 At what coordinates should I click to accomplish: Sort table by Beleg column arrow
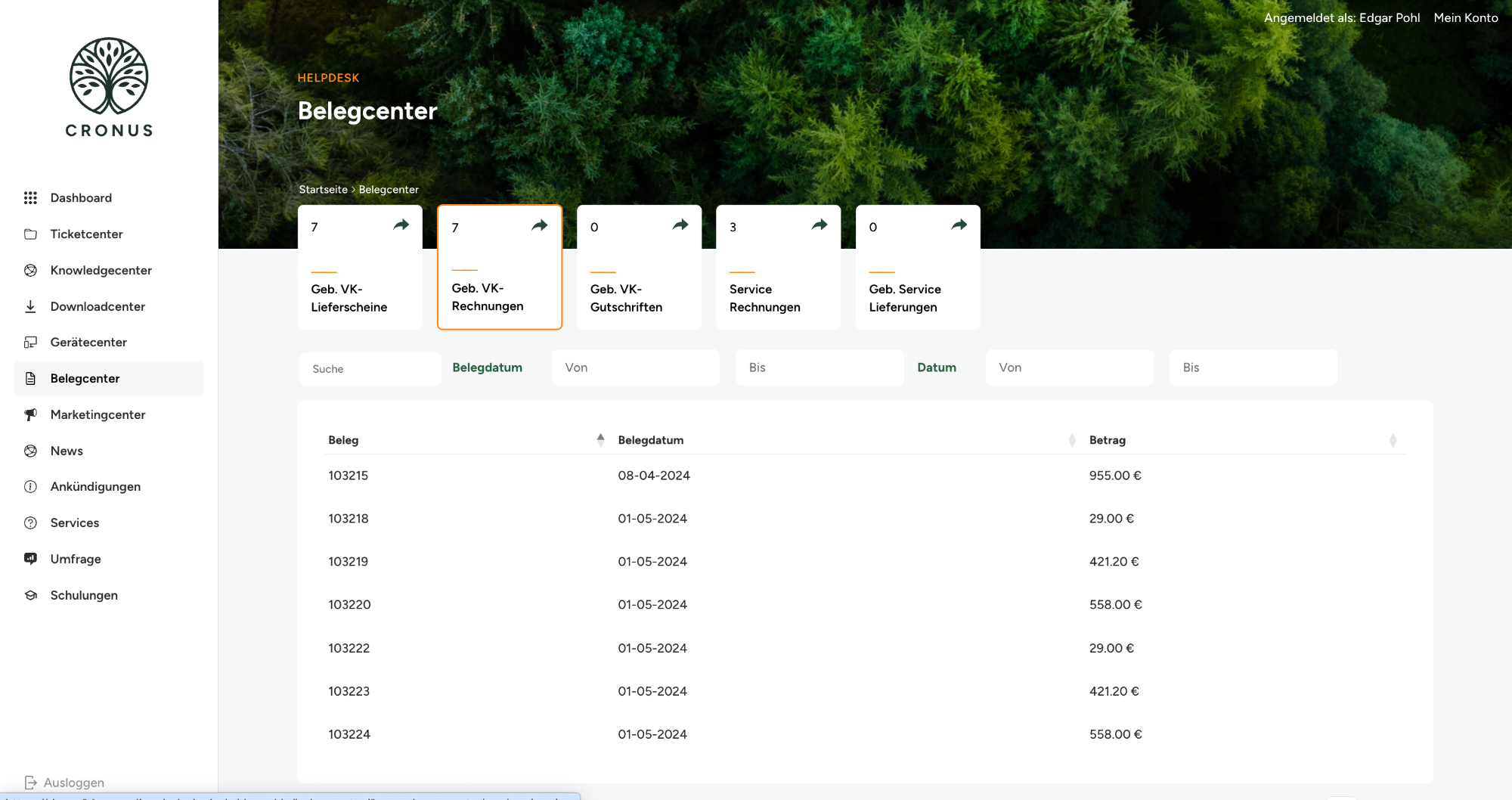pos(600,440)
